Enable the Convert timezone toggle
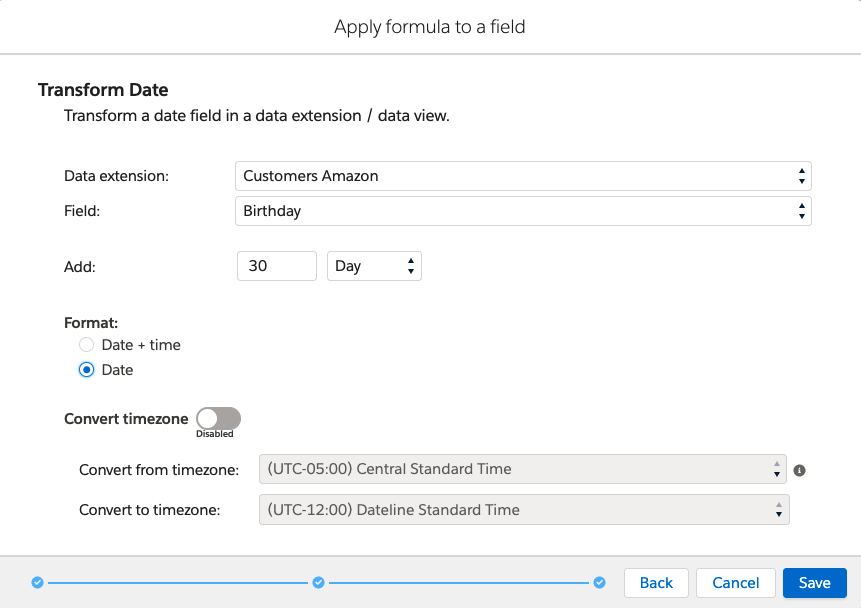Screen dimensions: 861x608 click(x=219, y=419)
